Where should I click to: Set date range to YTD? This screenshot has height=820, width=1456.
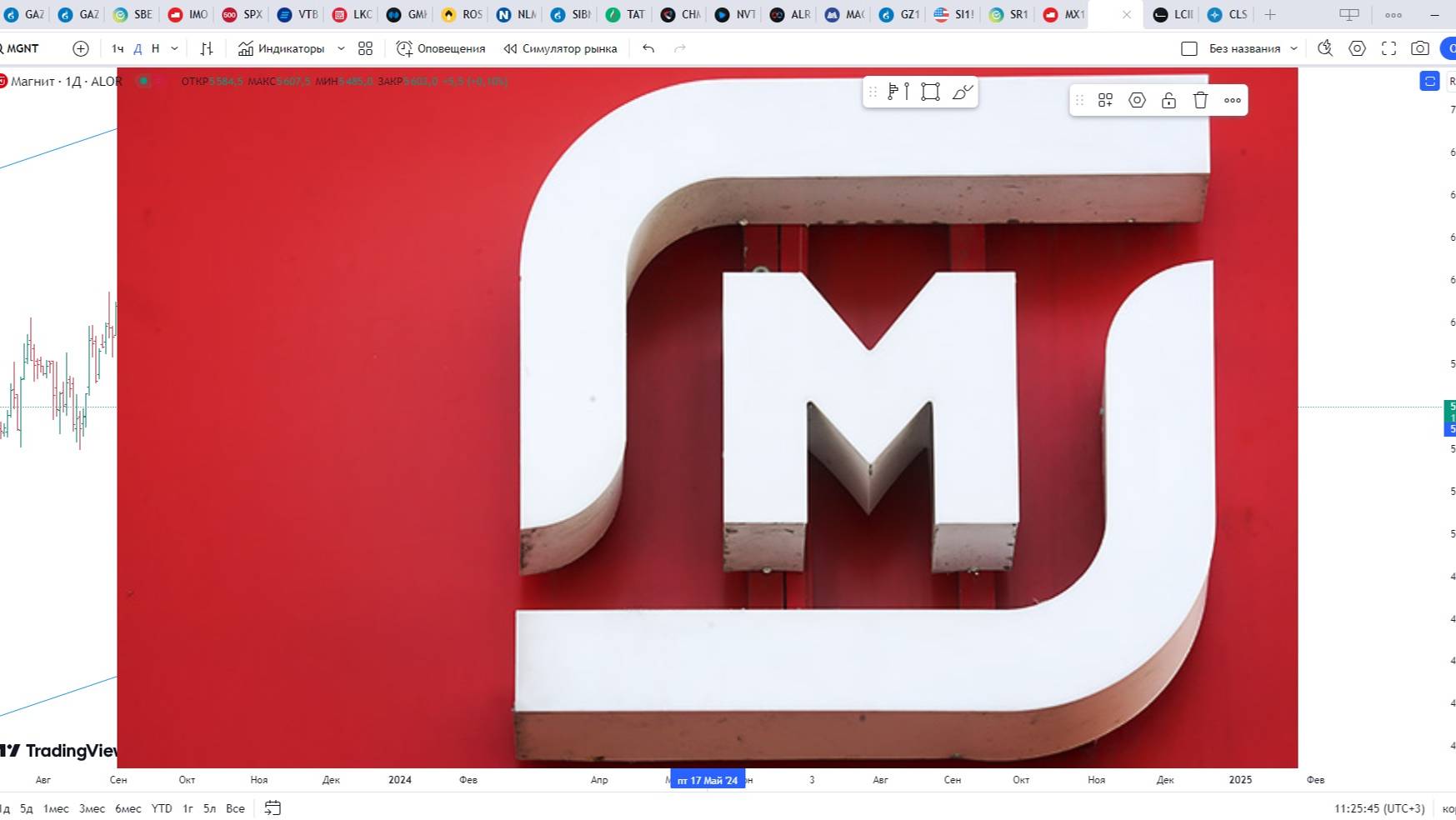pos(162,808)
